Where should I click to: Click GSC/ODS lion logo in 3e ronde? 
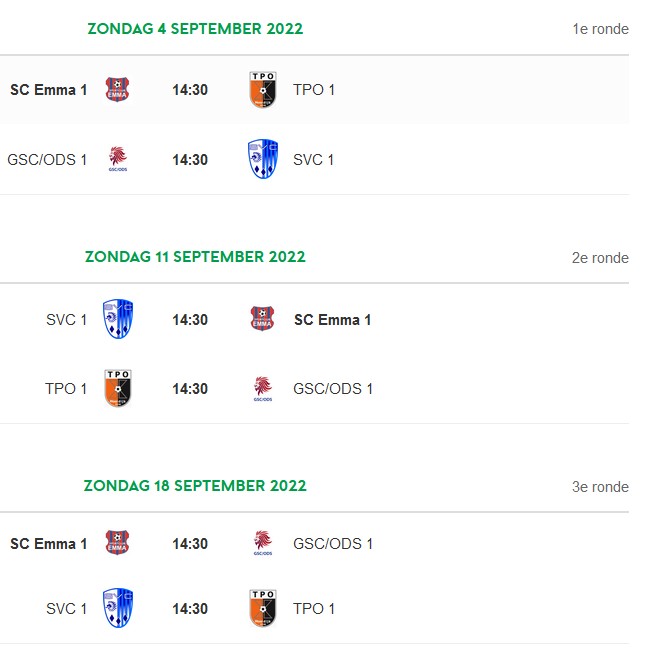click(x=263, y=543)
